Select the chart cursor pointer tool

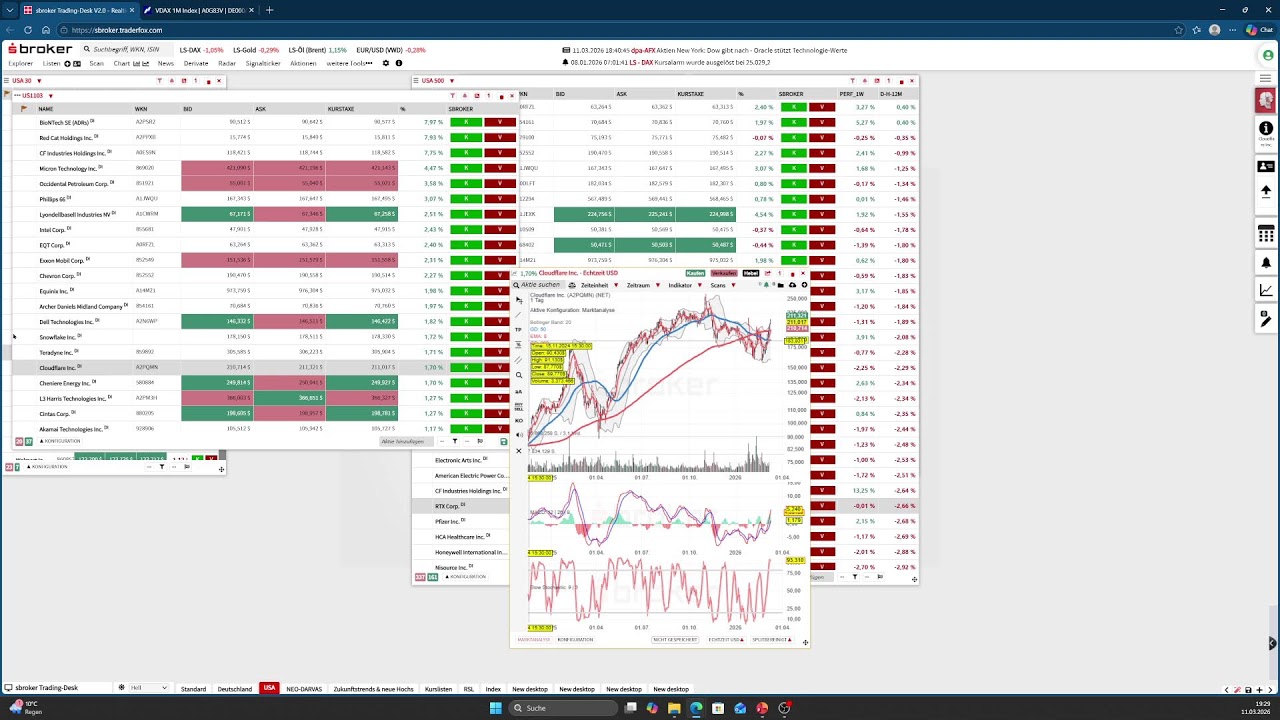tap(518, 300)
